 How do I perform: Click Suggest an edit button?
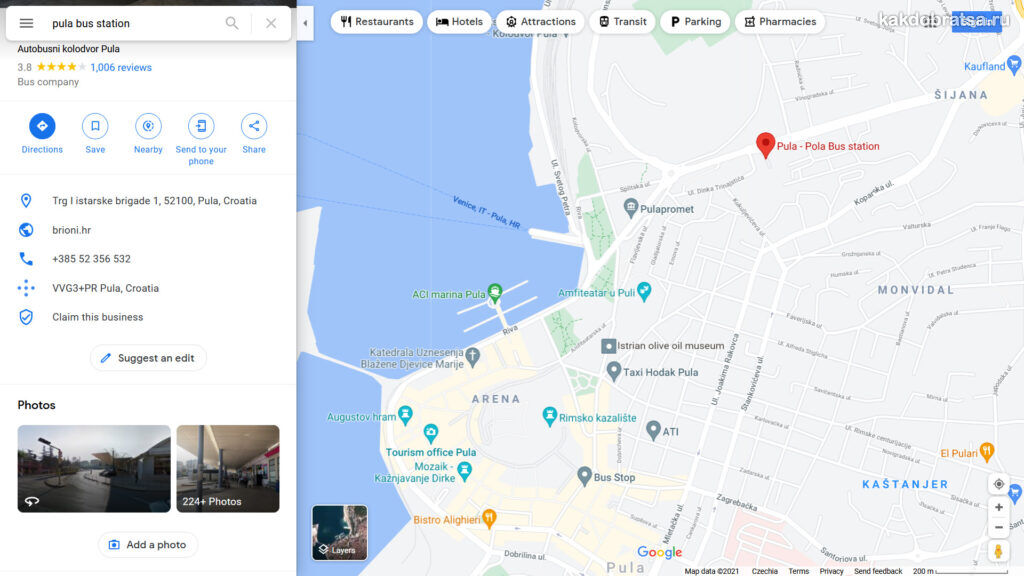148,358
